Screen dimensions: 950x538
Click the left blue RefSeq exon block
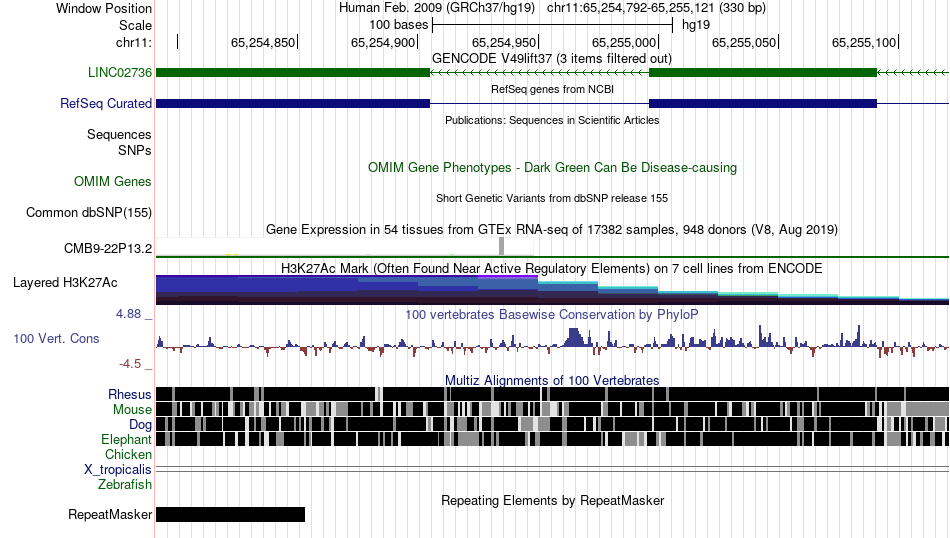click(x=293, y=104)
